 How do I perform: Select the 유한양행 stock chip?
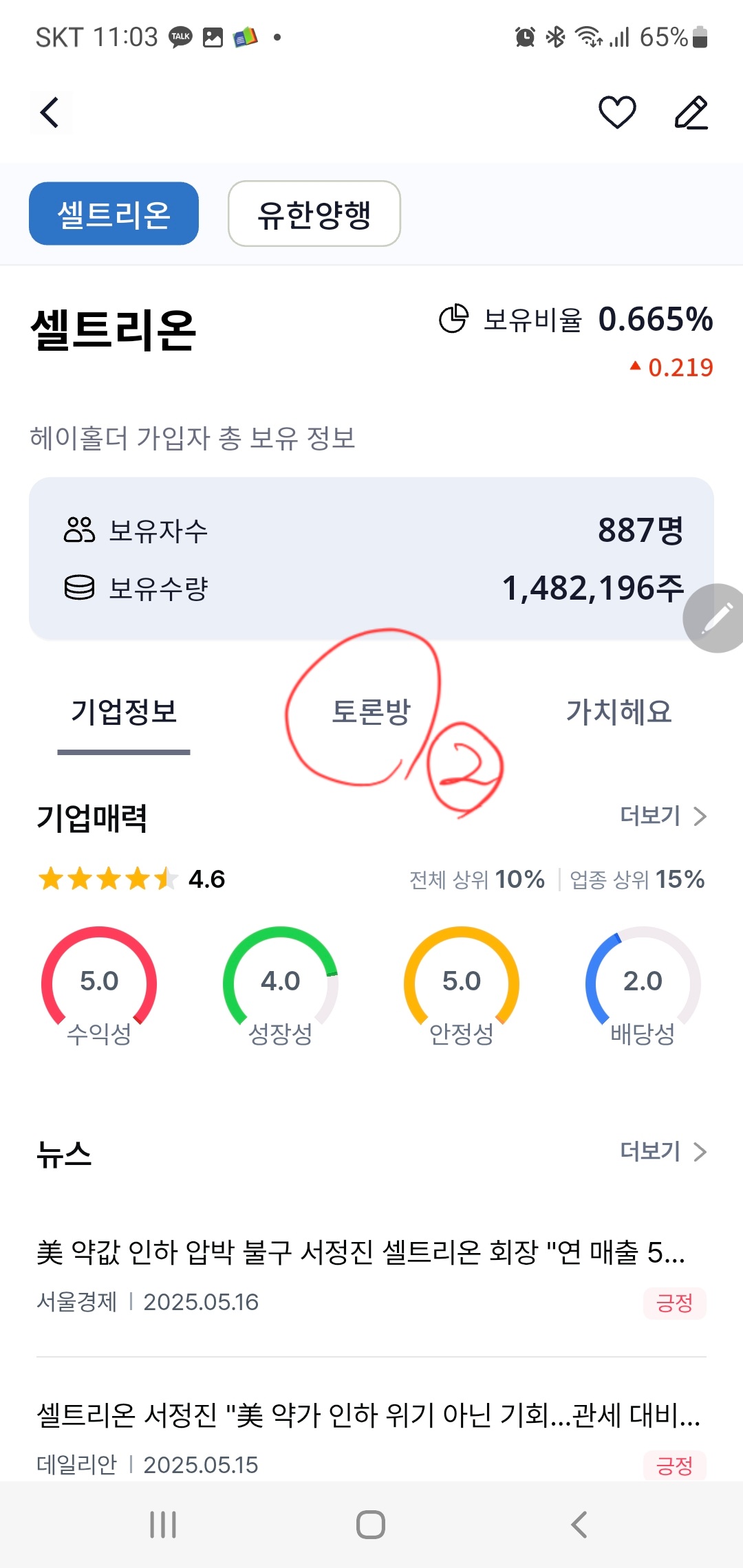click(314, 214)
